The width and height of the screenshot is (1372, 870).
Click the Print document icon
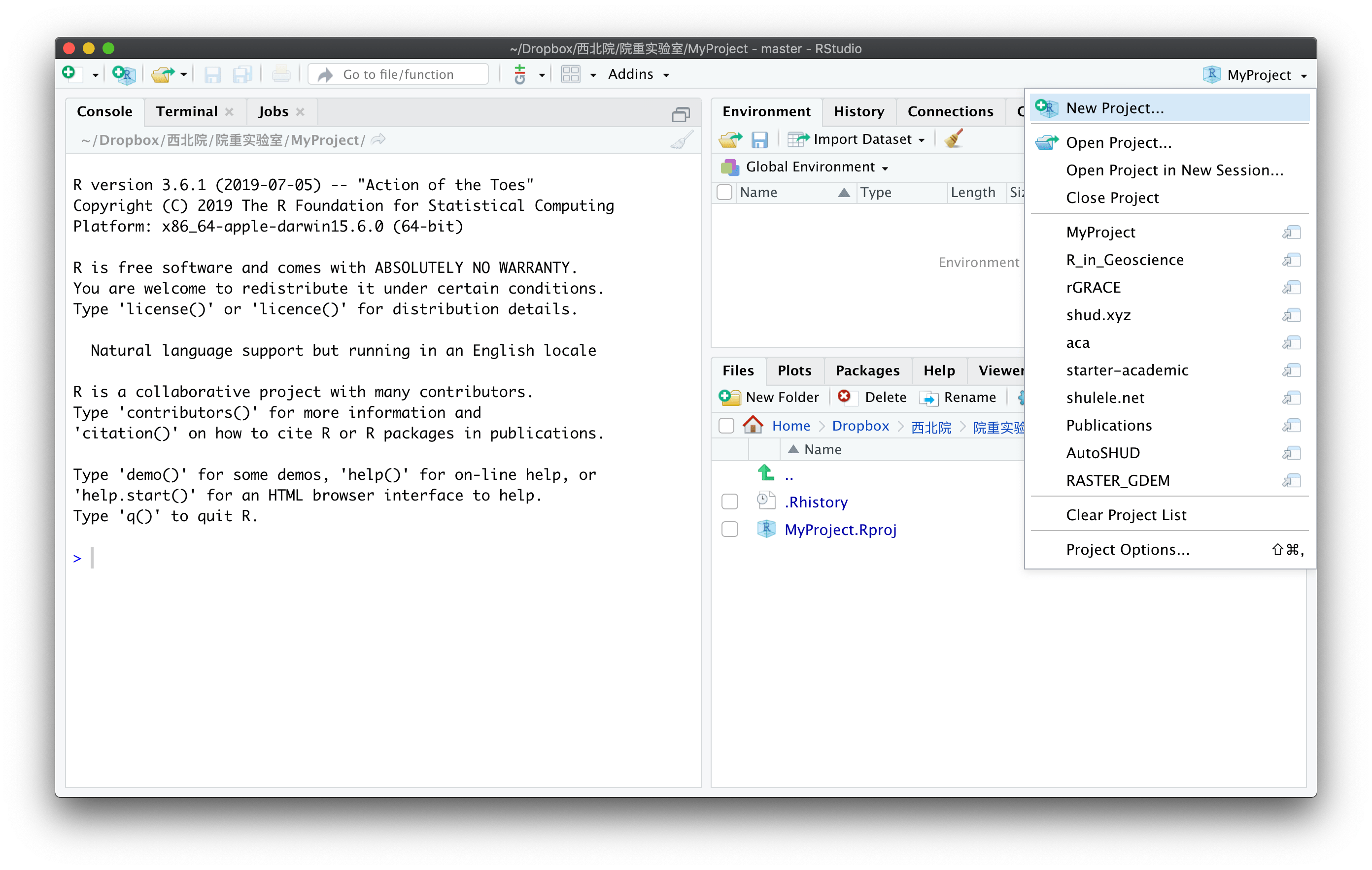281,74
